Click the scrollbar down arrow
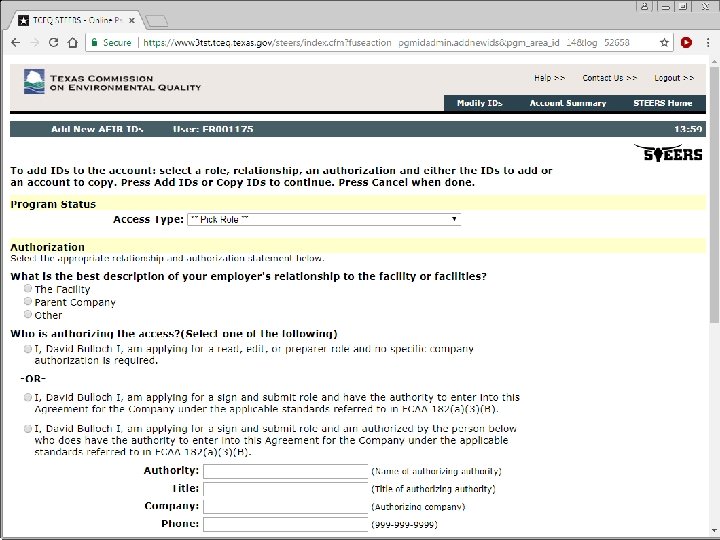 click(x=714, y=531)
